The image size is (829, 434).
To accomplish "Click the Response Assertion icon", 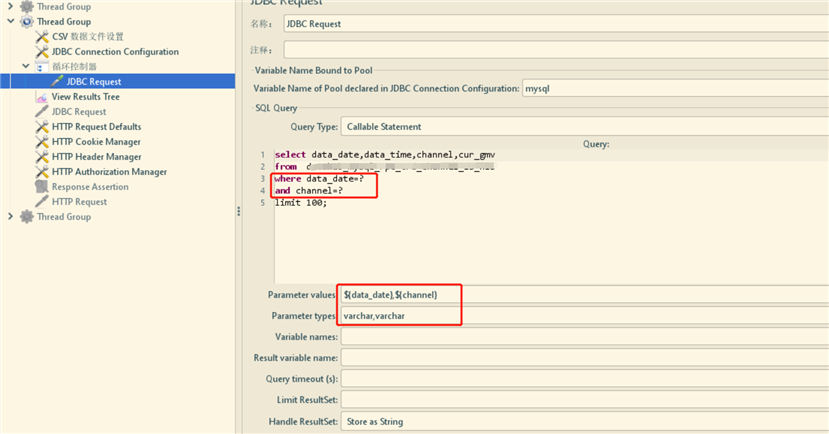I will tap(42, 187).
